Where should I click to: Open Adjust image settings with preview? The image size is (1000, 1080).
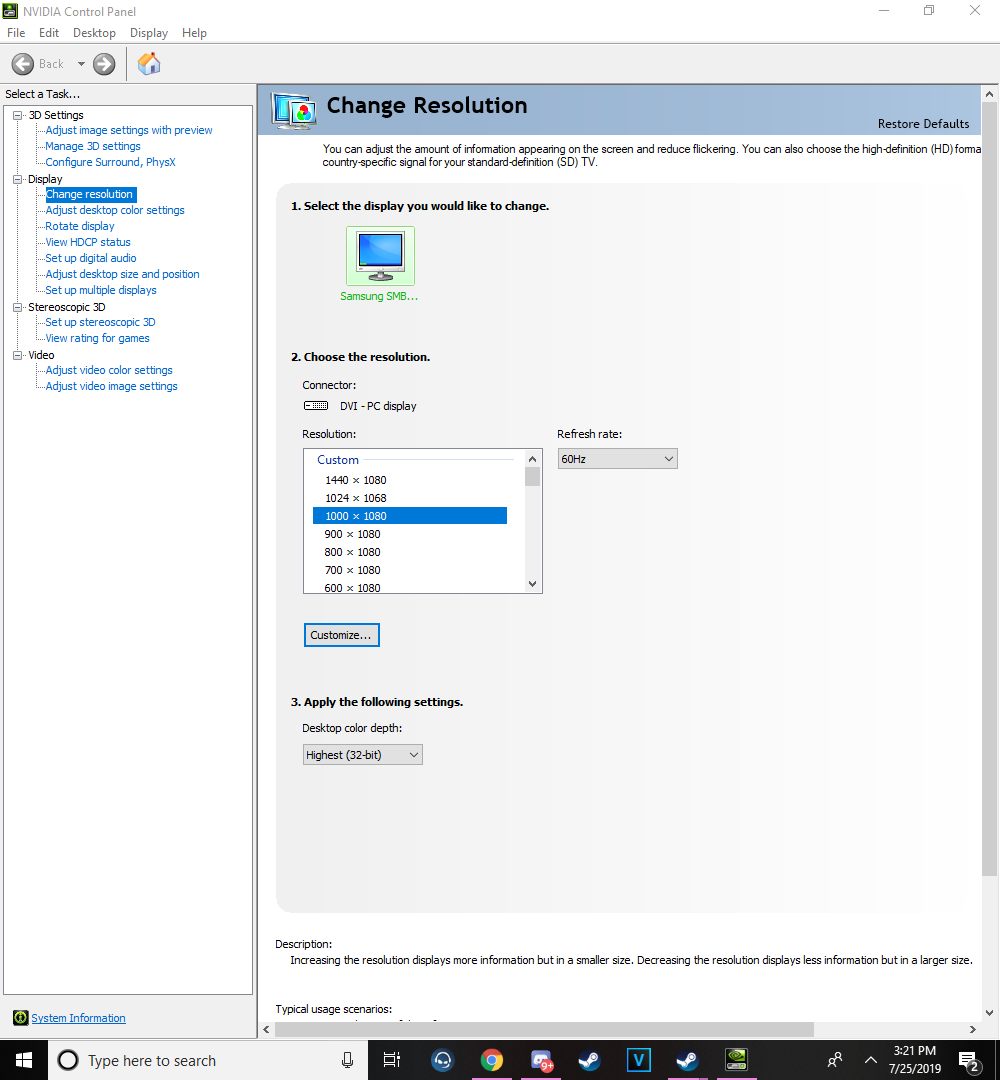129,130
